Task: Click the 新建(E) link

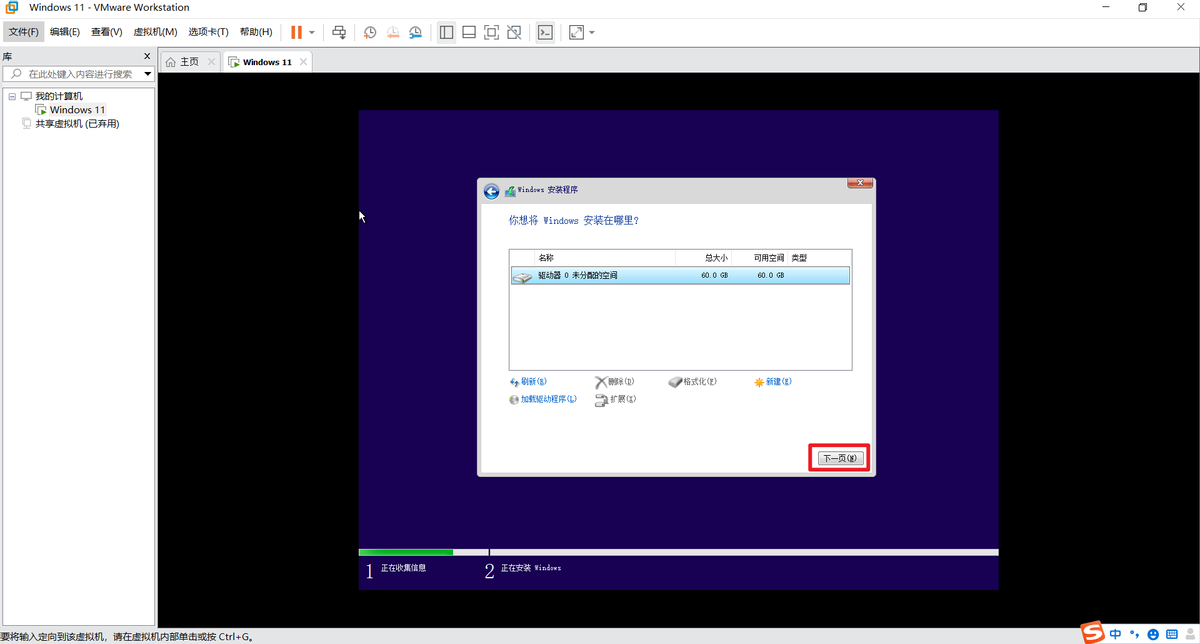Action: (x=773, y=382)
